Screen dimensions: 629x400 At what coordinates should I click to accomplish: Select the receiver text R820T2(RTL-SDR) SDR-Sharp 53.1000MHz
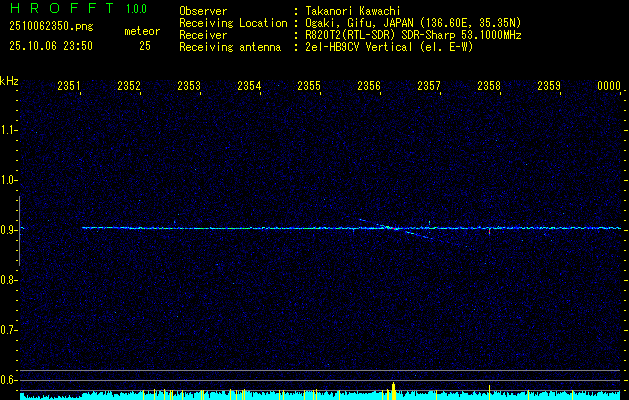click(413, 35)
